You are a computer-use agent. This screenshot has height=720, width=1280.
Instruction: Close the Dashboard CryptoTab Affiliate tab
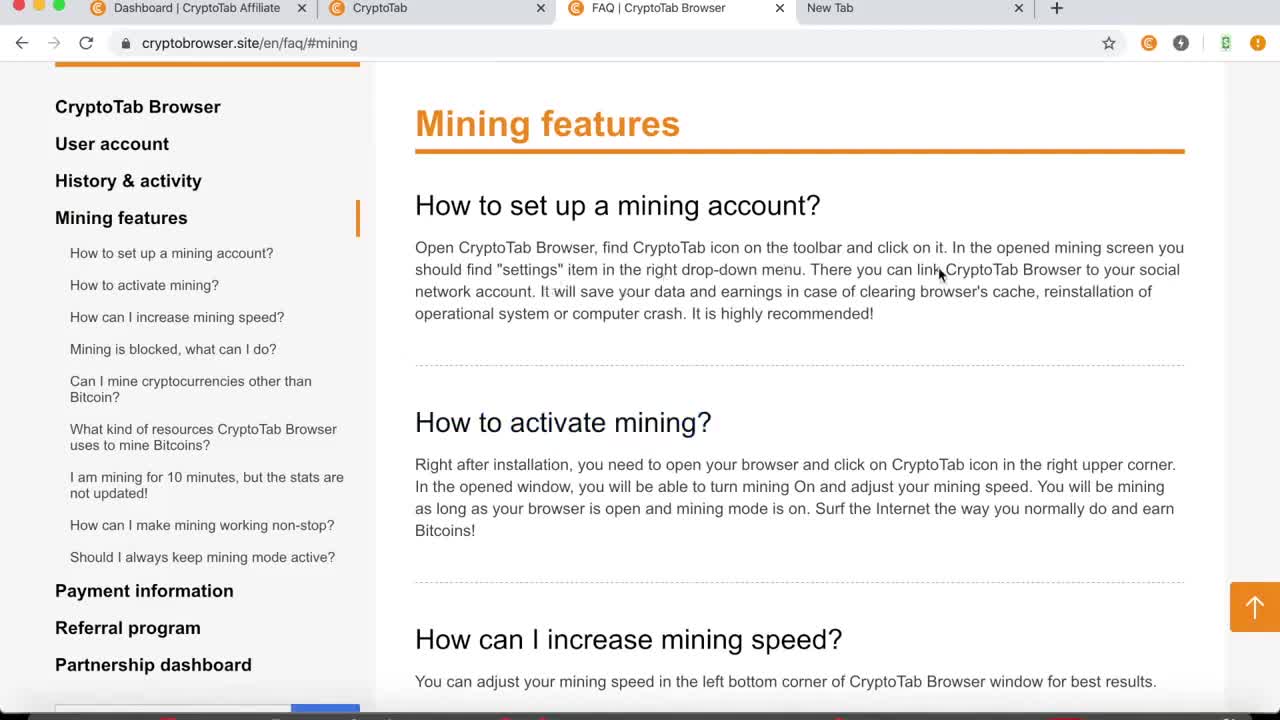(302, 8)
